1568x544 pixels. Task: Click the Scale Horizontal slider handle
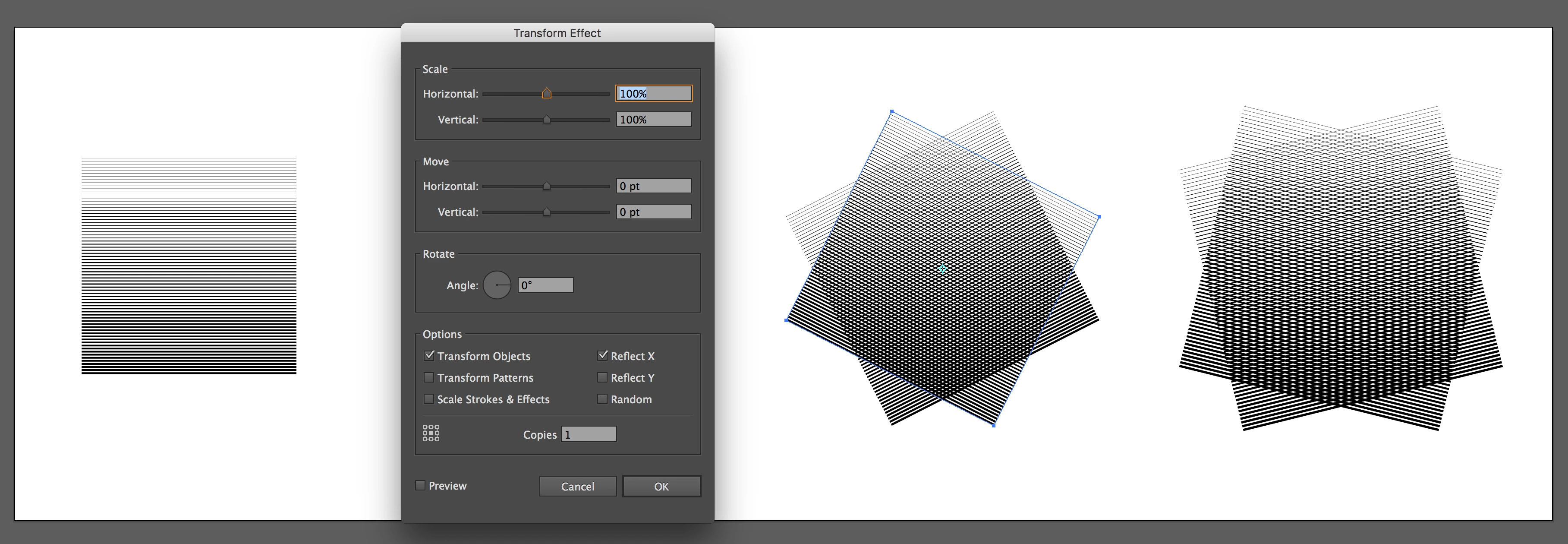click(x=547, y=93)
